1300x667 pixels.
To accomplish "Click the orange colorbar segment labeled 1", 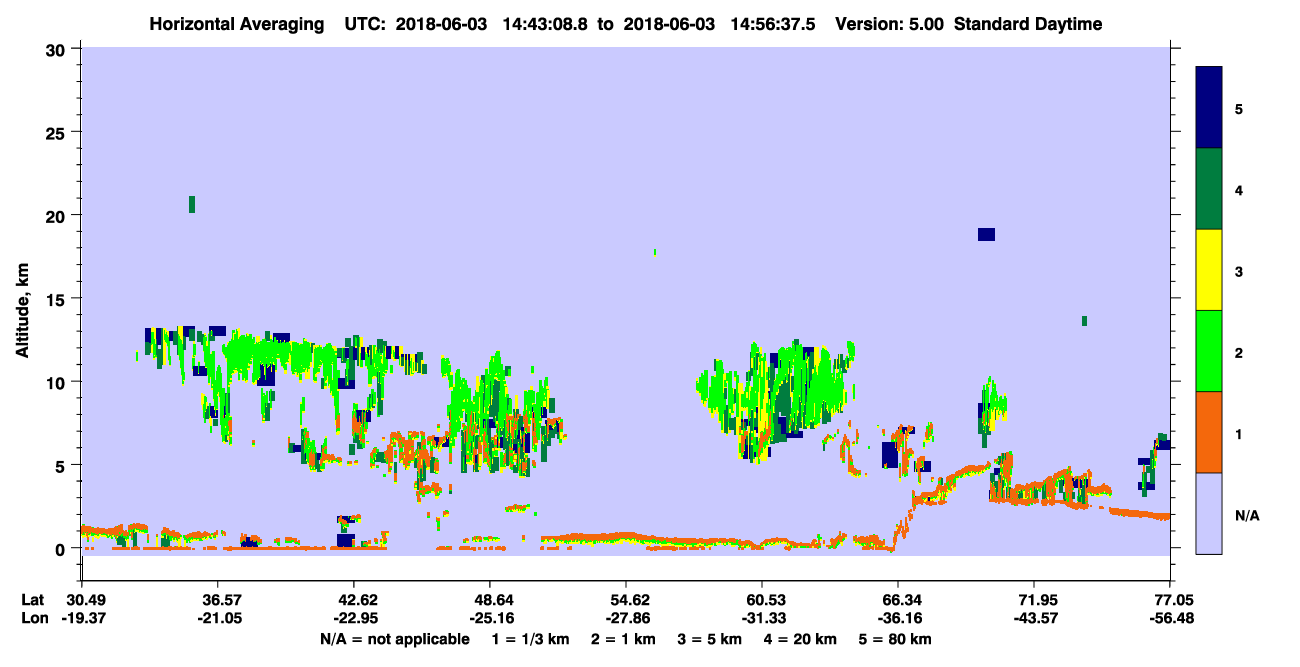I will (x=1209, y=432).
